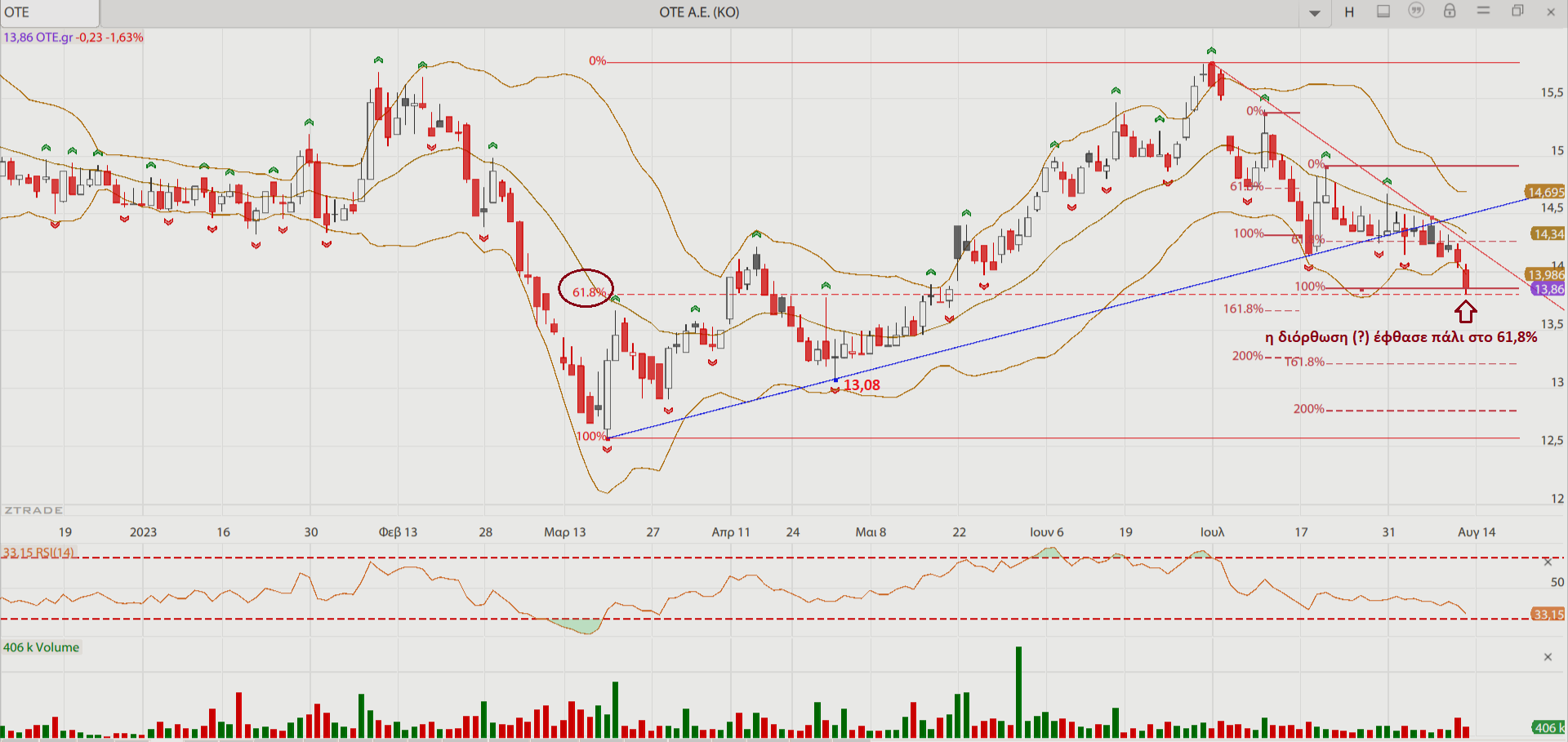Open the chart tab dropdown arrow
This screenshot has height=742, width=1568.
point(1315,13)
